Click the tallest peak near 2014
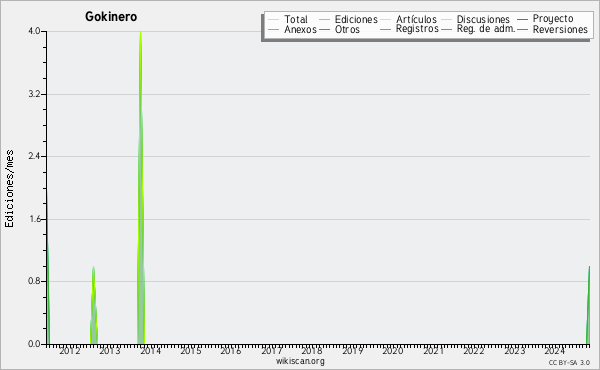Screen dimensions: 600x370 coord(141,187)
